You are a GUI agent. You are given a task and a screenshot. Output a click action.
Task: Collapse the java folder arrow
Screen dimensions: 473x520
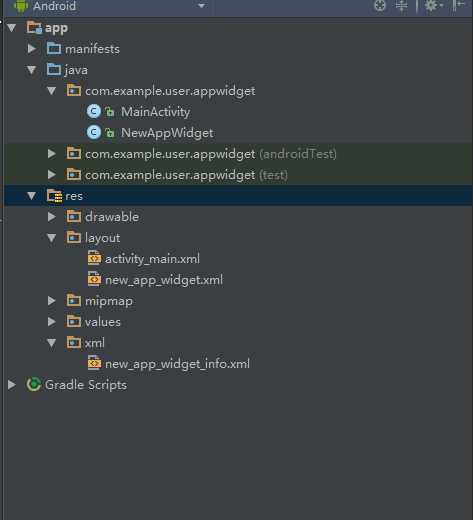click(x=32, y=70)
